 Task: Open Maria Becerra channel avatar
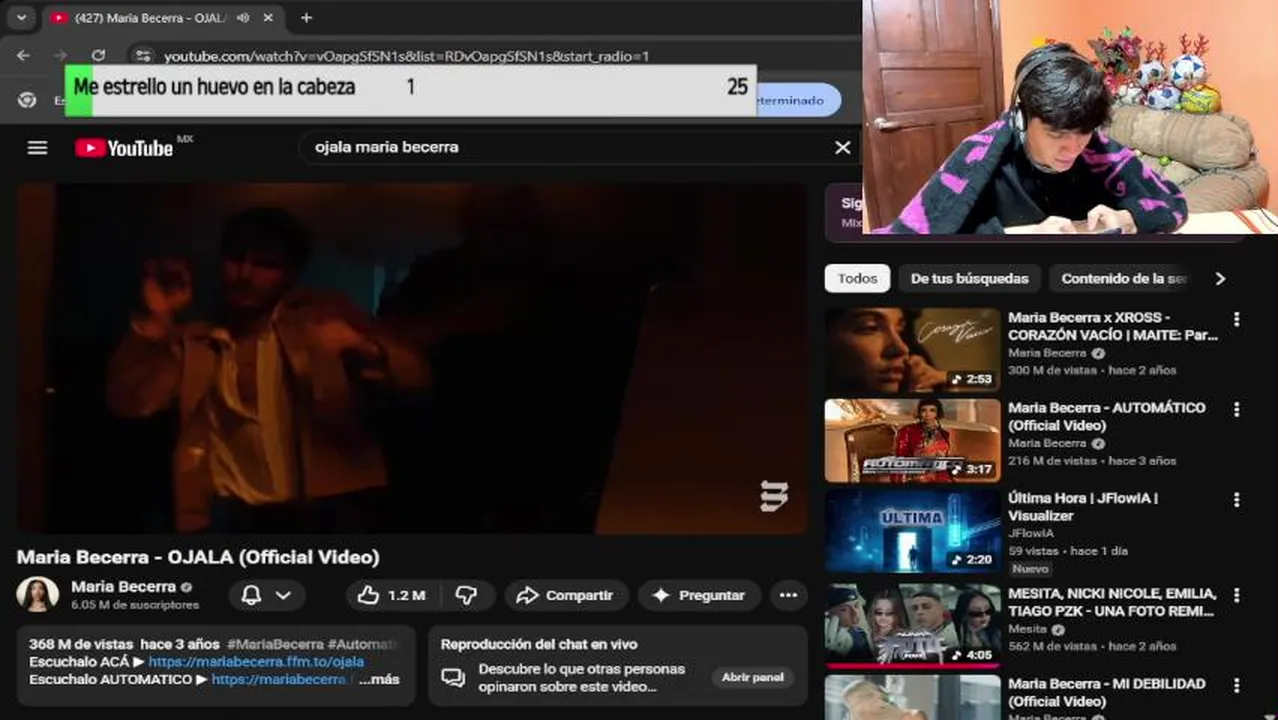coord(37,594)
